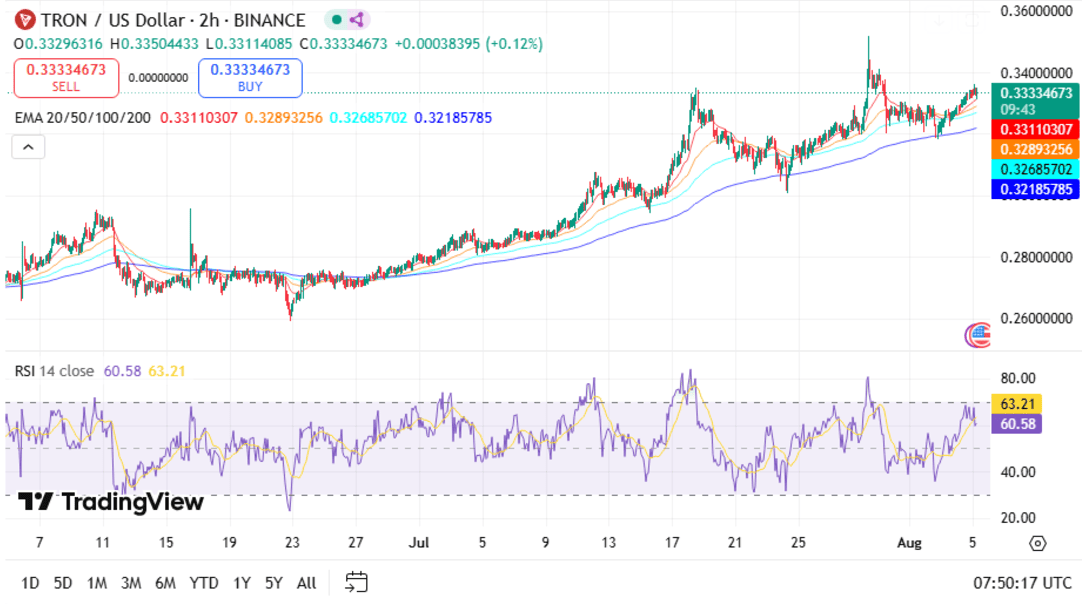Image resolution: width=1082 pixels, height=604 pixels.
Task: Click the TradingView logo
Action: point(111,502)
